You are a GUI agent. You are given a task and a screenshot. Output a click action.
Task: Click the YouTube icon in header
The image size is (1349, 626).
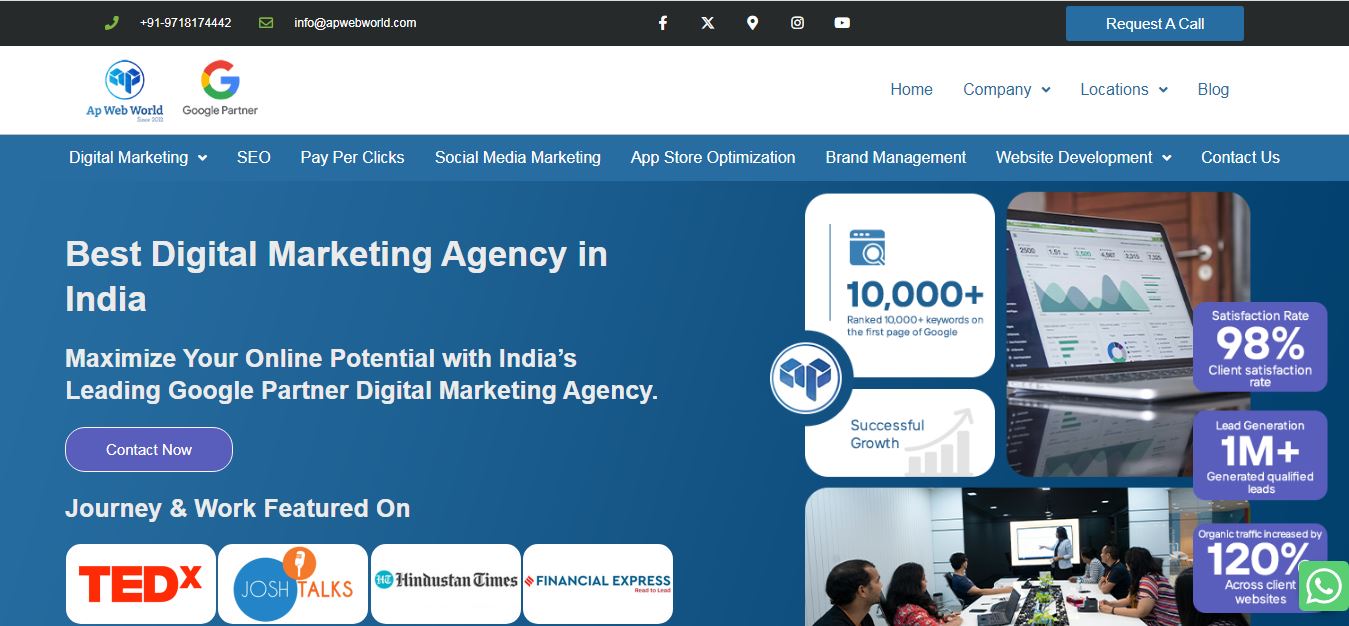pos(842,23)
